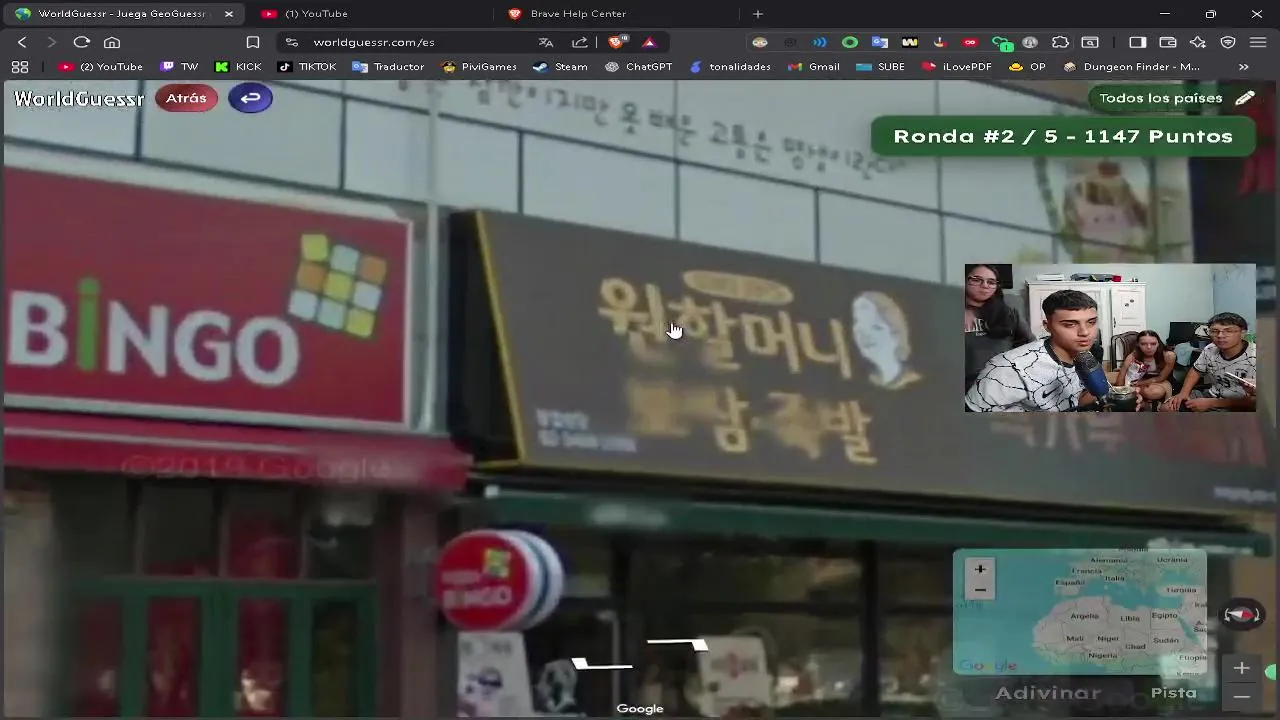1280x720 pixels.
Task: Click the Google Translate extension icon
Action: pyautogui.click(x=880, y=42)
